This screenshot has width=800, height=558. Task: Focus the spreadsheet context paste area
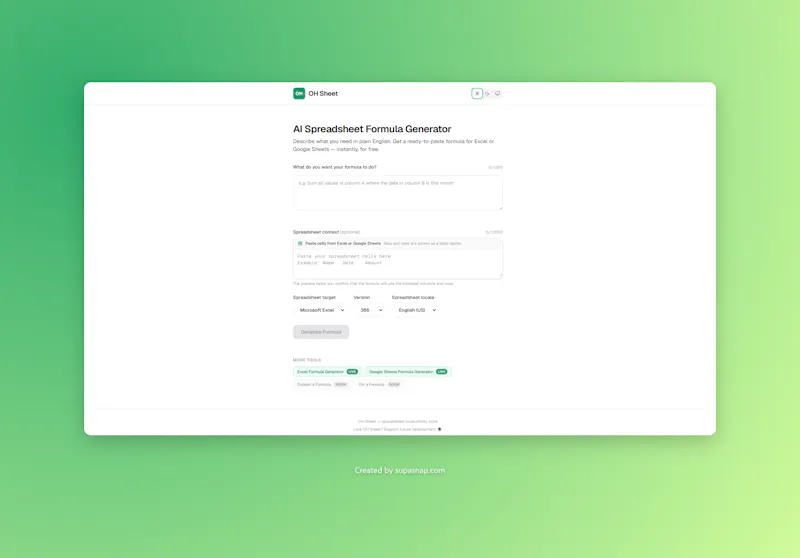(x=397, y=264)
